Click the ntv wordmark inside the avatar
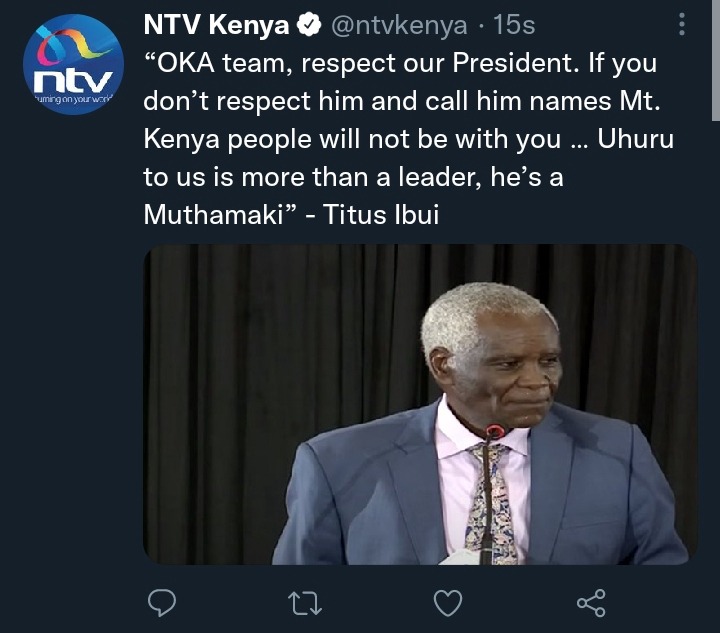Screen dimensions: 720x633 point(73,81)
